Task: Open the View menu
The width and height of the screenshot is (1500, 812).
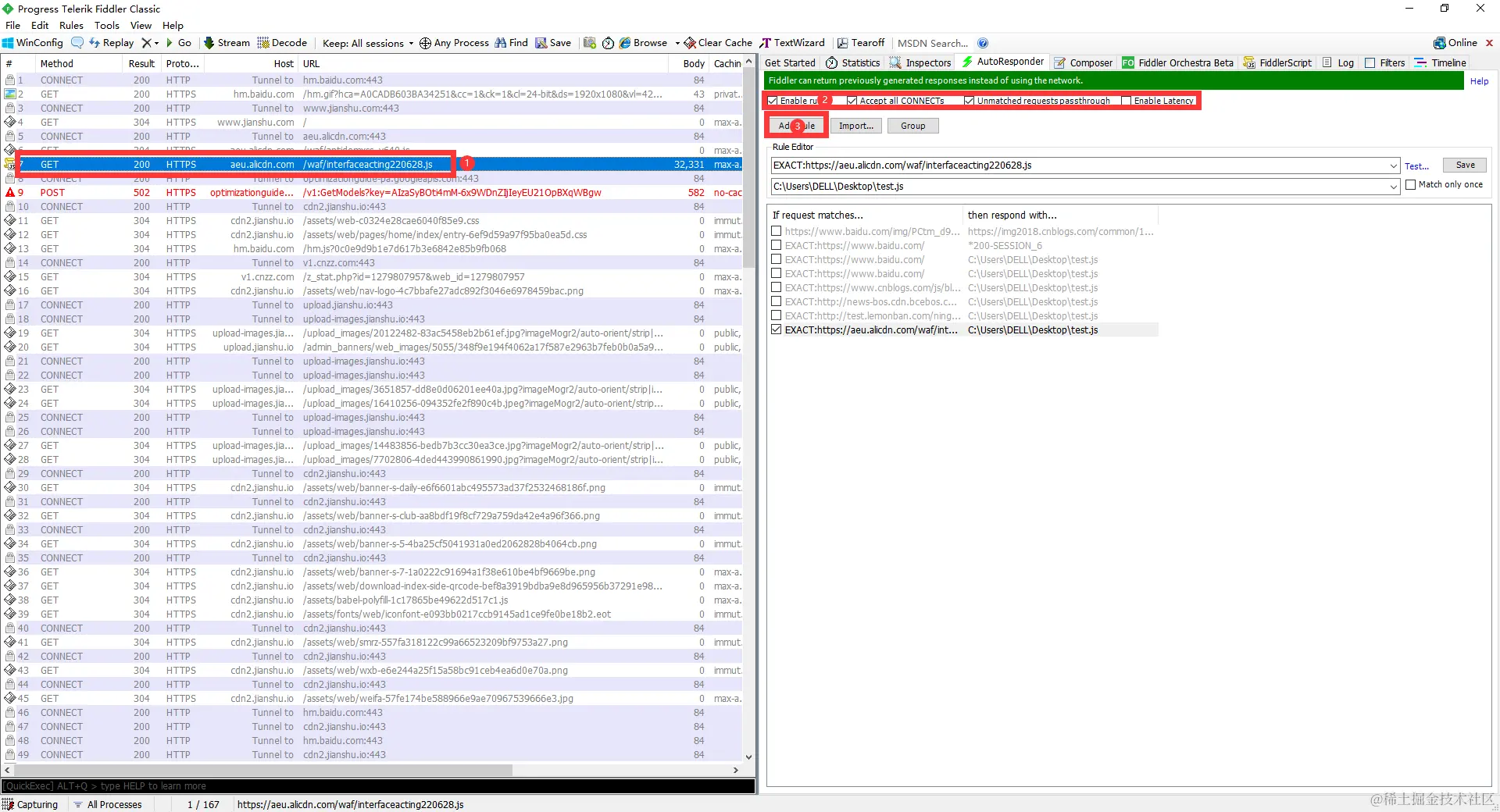Action: [x=141, y=25]
